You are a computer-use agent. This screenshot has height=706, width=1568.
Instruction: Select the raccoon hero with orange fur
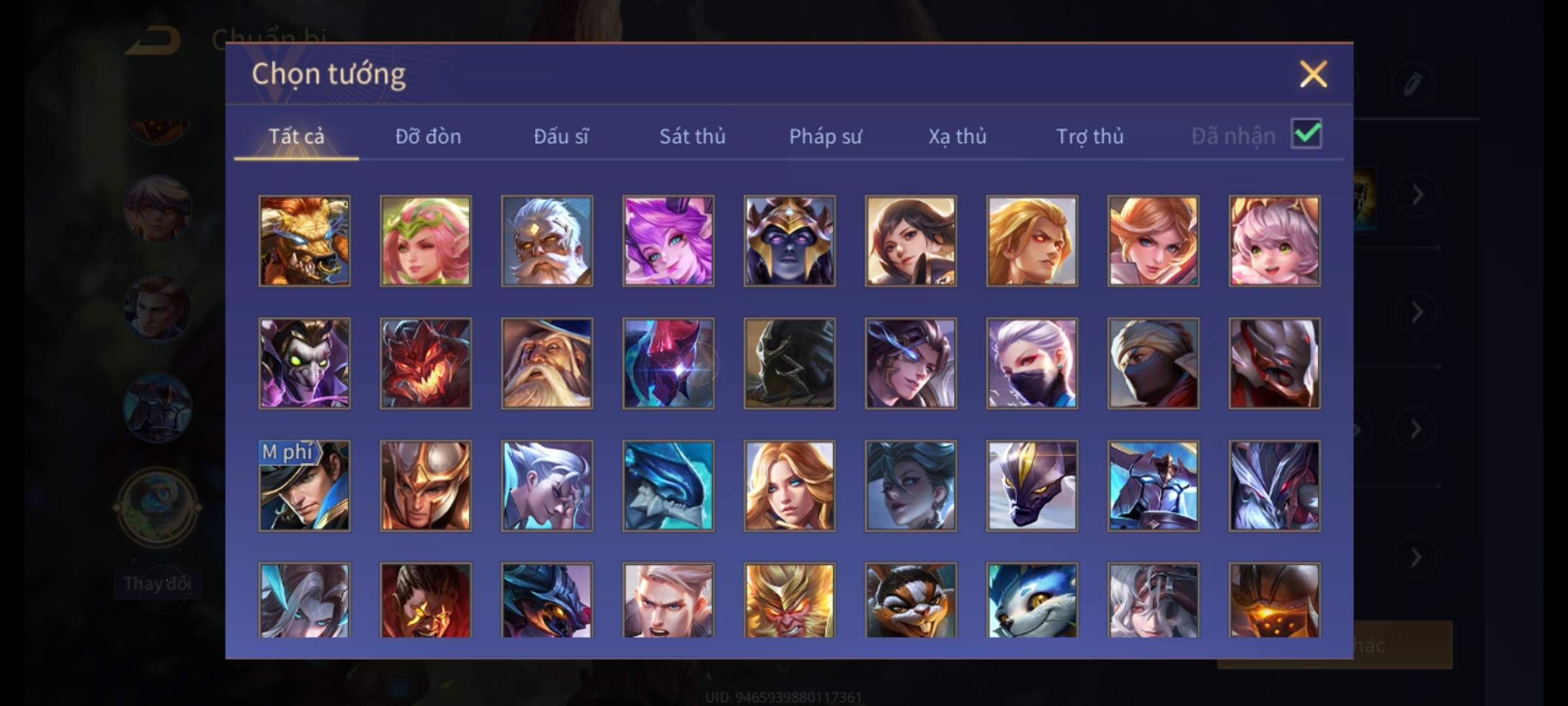911,600
